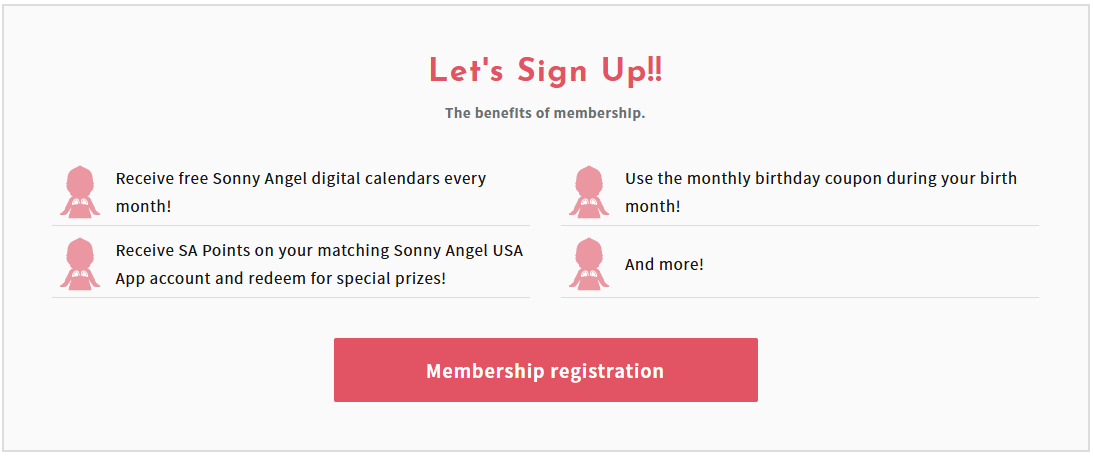Click the 'Receive free Sonny Angel' first line text

300,179
